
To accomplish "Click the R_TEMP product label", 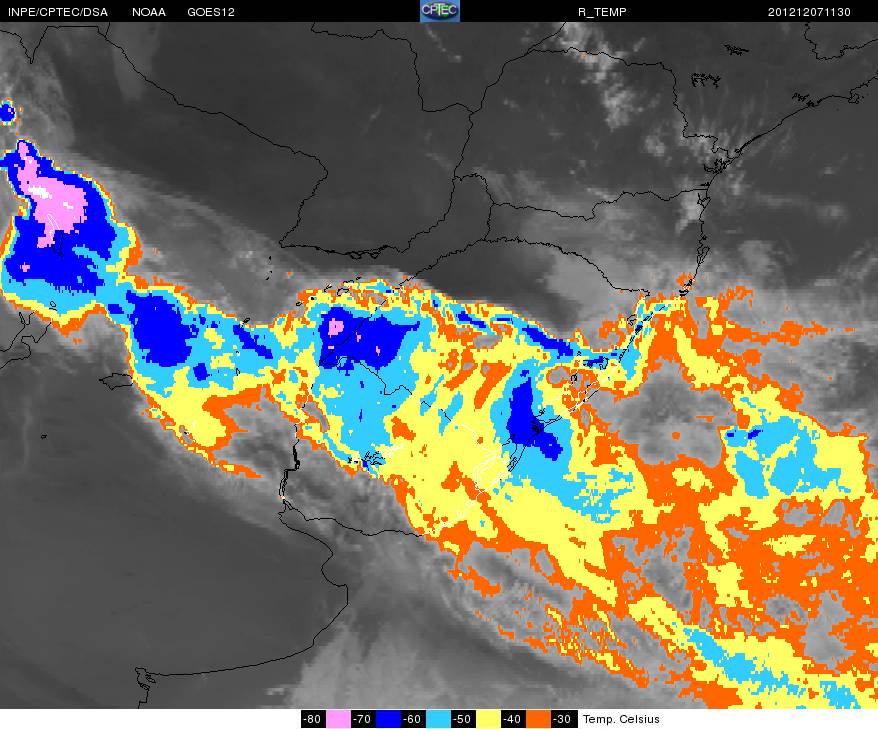I will pyautogui.click(x=602, y=12).
